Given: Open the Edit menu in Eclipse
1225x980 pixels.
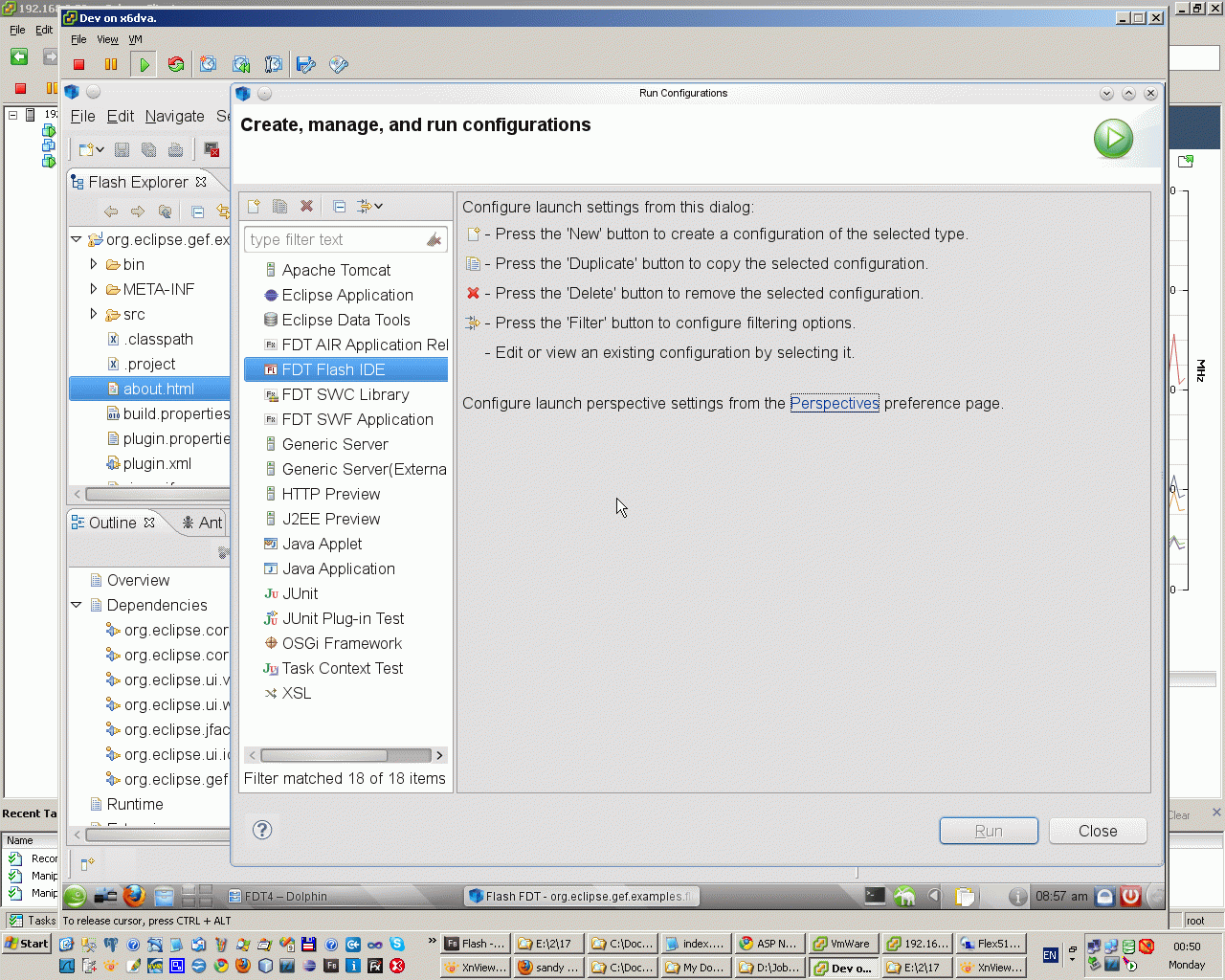Looking at the screenshot, I should pos(121,116).
